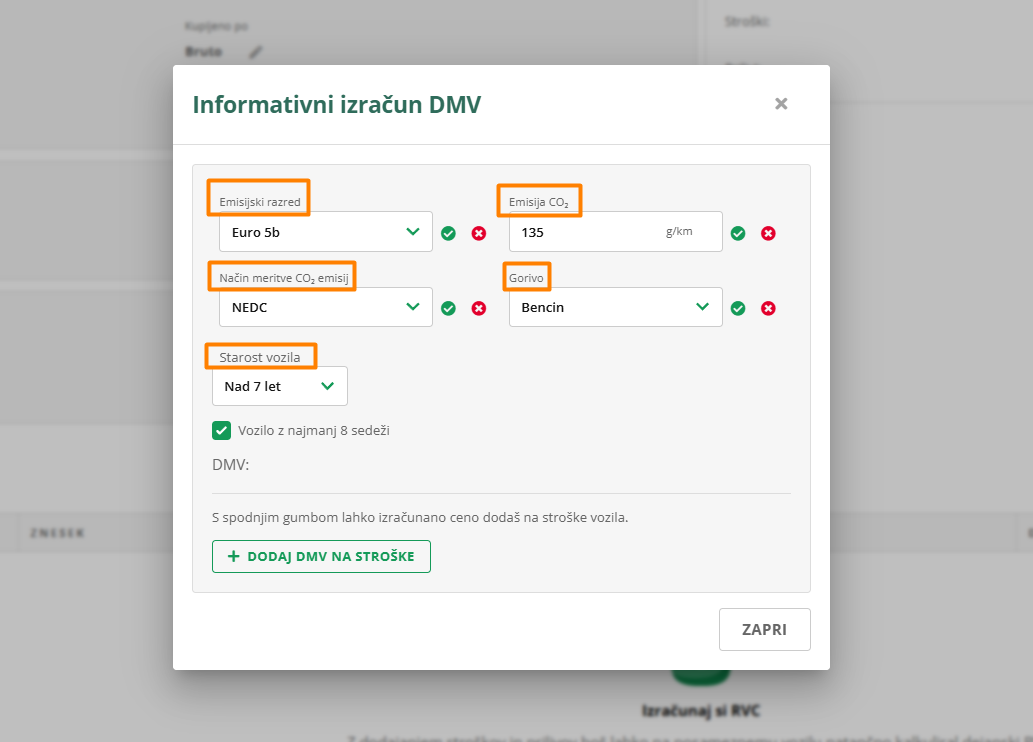This screenshot has width=1033, height=742.
Task: Click red X next to Euro 5b
Action: (479, 233)
